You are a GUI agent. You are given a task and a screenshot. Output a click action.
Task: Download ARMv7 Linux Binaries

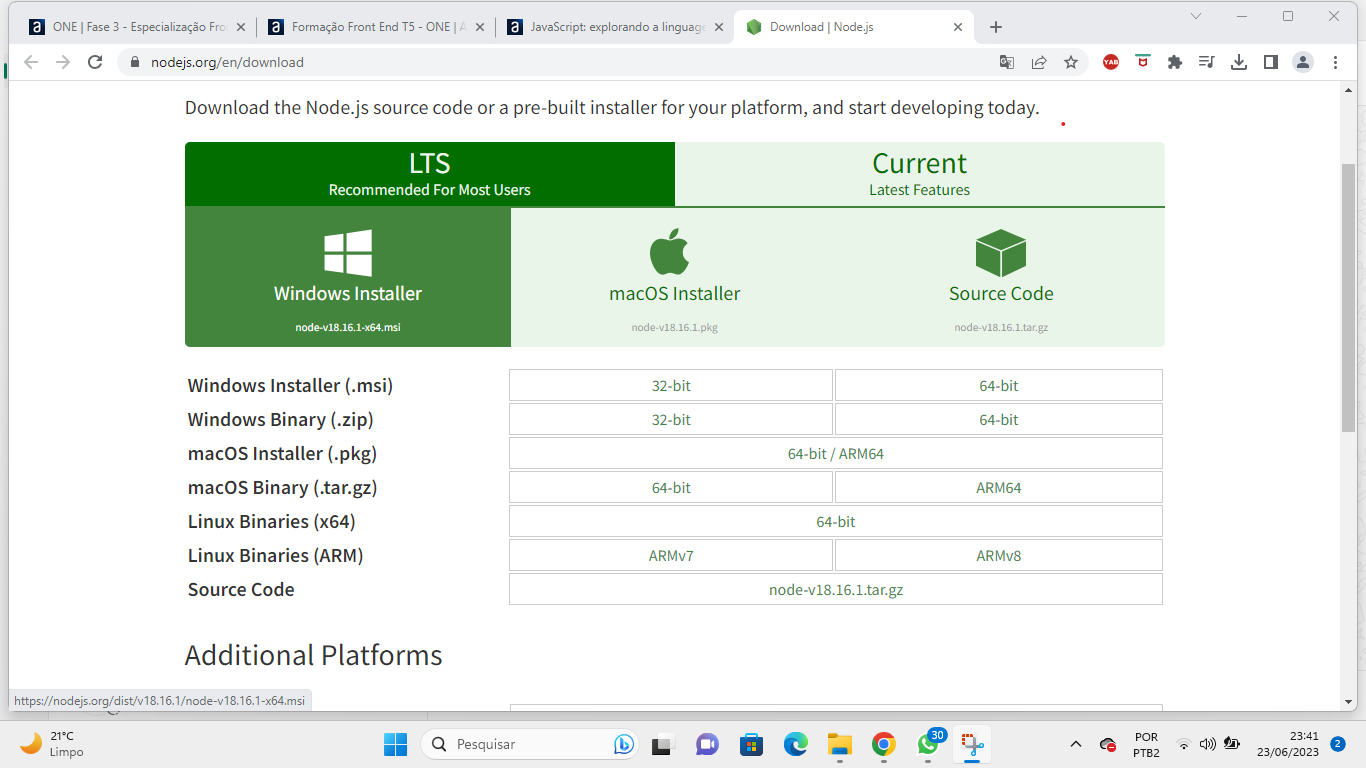(x=671, y=555)
